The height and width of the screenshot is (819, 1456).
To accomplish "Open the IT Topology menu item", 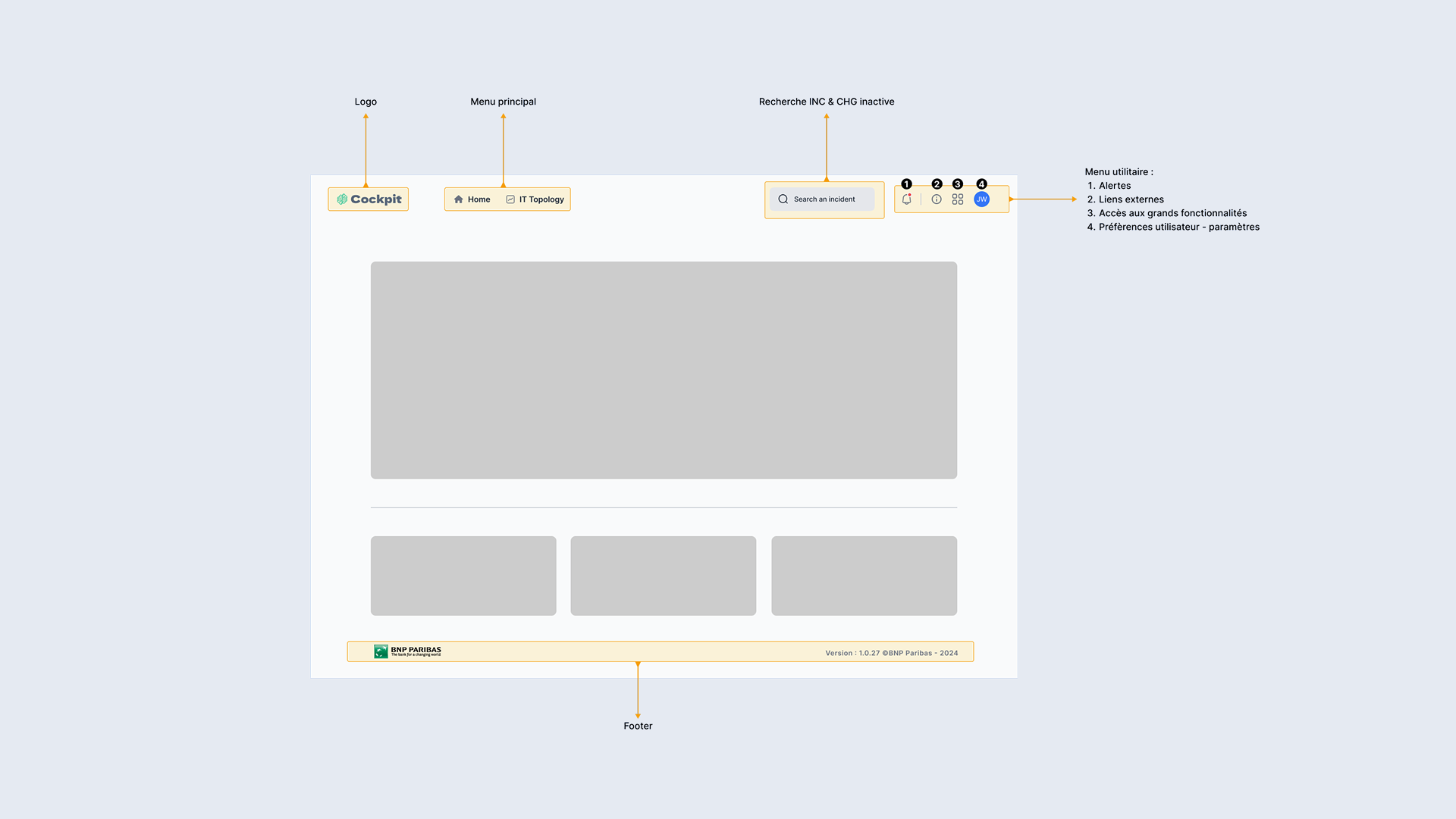I will click(x=541, y=199).
